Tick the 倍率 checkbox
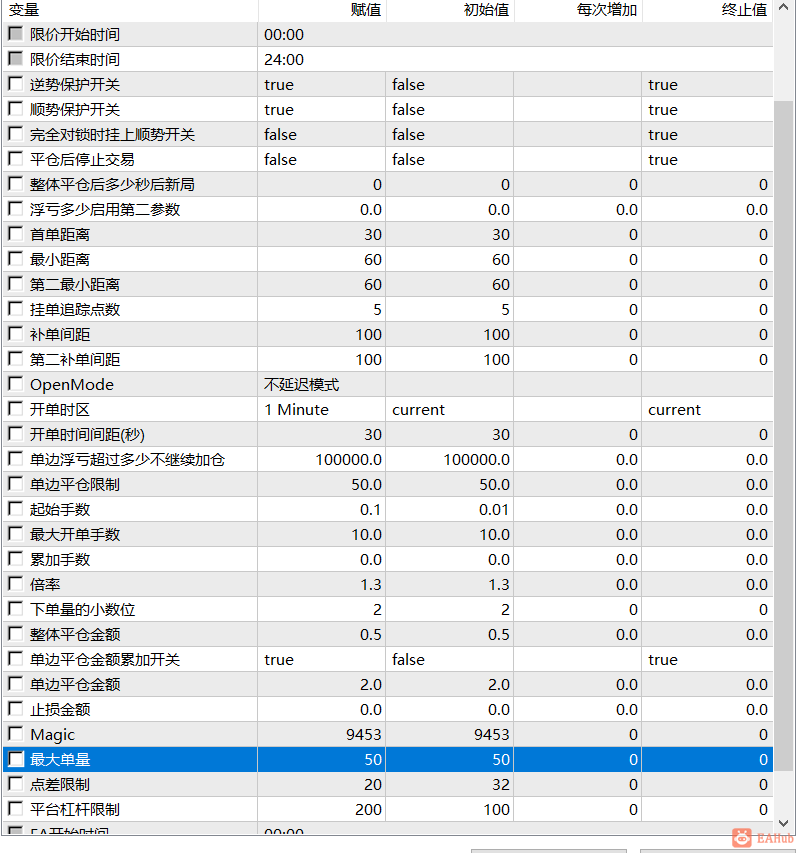Image resolution: width=803 pixels, height=853 pixels. pos(16,584)
